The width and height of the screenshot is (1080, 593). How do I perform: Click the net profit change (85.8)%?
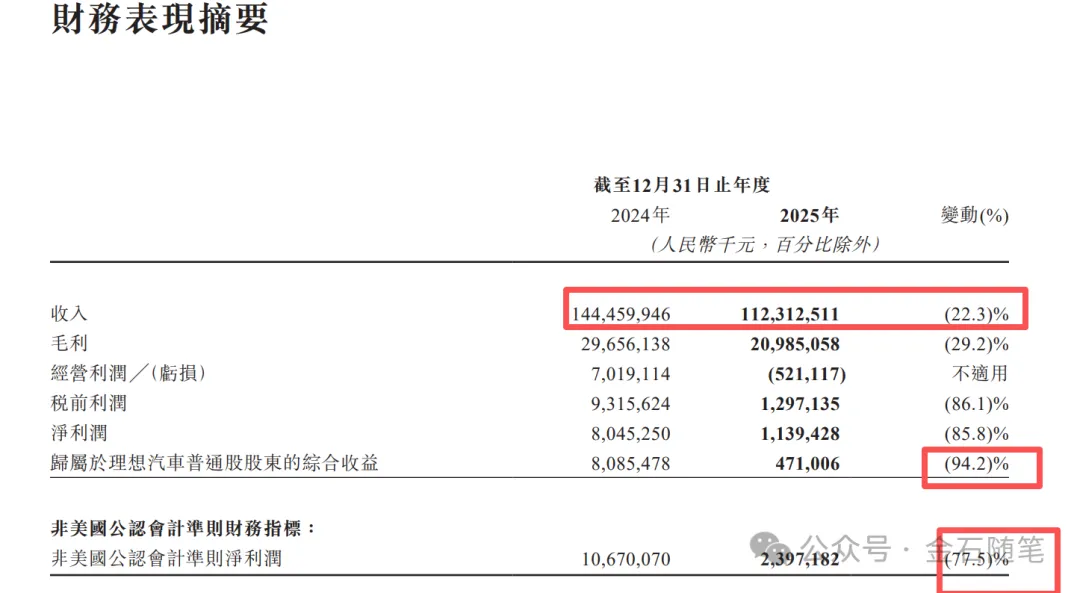tap(976, 434)
